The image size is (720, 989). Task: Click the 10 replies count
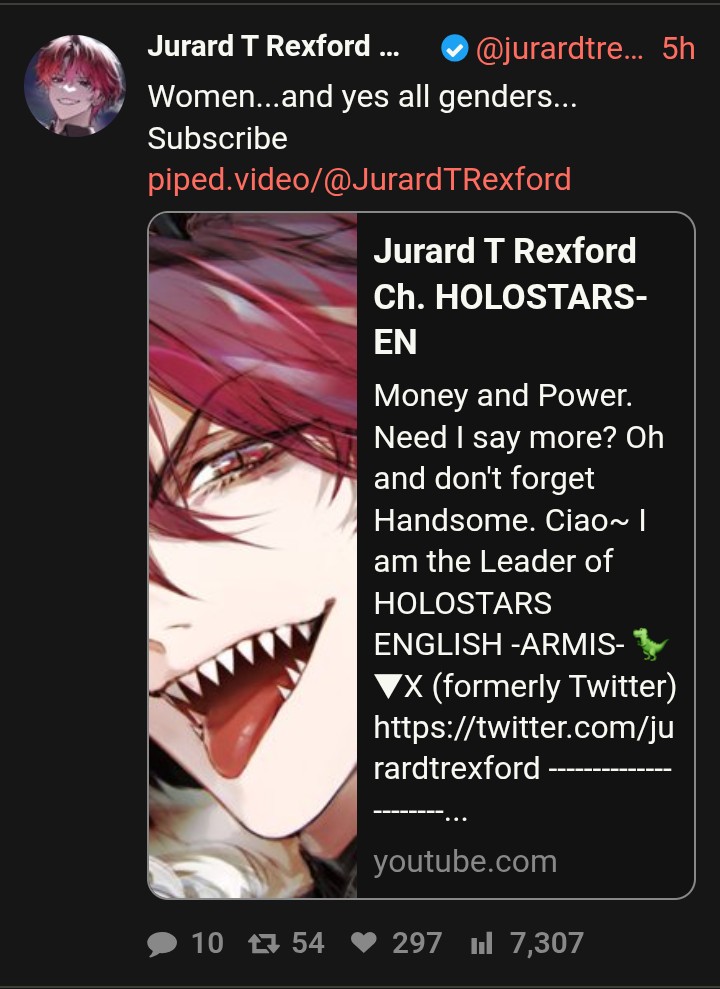click(207, 944)
